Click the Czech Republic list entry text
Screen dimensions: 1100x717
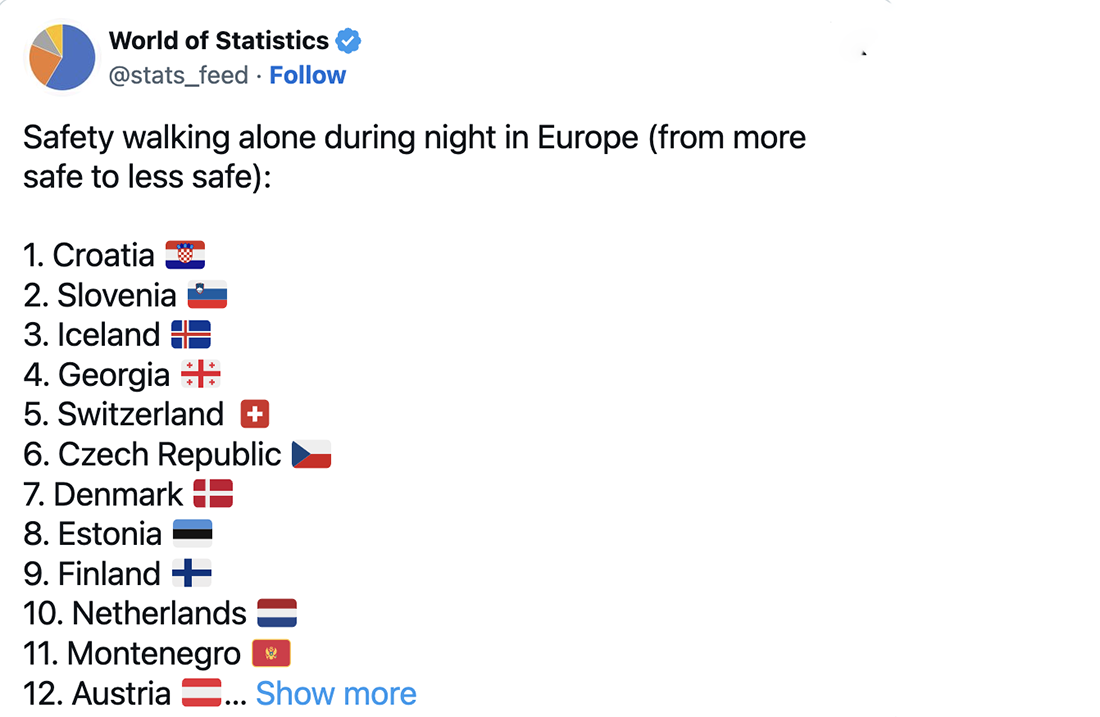[x=152, y=454]
